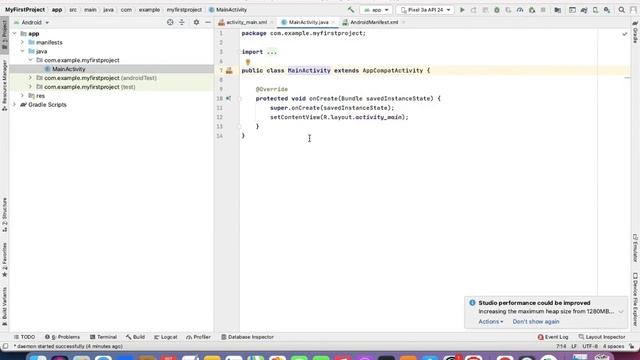The width and height of the screenshot is (640, 360).
Task: Click the 4 spaces indent setting
Action: [x=613, y=347]
